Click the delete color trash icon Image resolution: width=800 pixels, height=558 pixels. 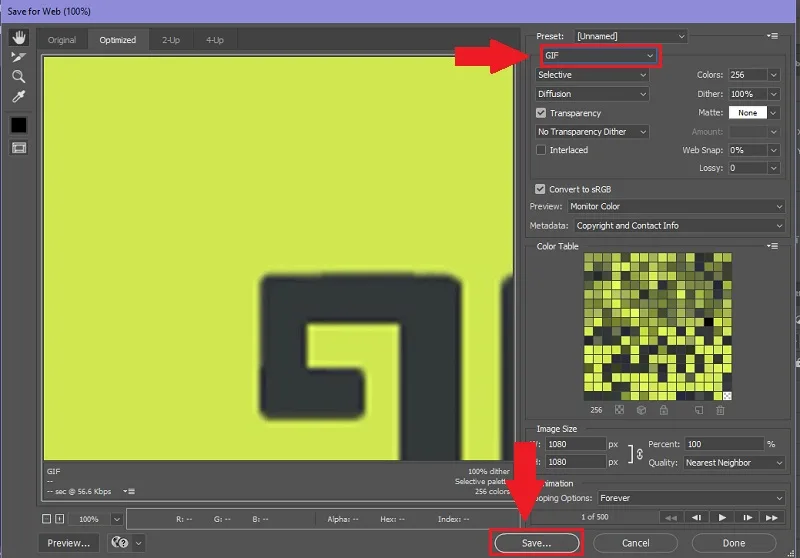pyautogui.click(x=720, y=410)
